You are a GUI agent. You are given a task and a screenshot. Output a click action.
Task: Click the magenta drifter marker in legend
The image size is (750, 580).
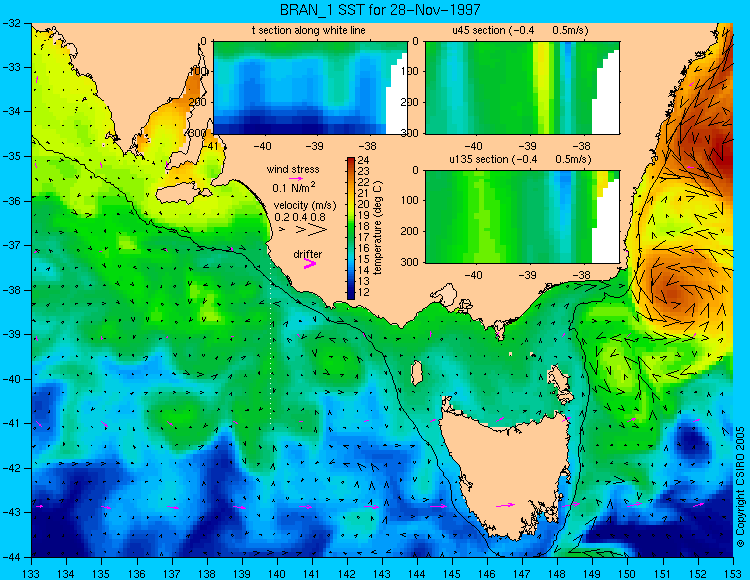pyautogui.click(x=310, y=264)
